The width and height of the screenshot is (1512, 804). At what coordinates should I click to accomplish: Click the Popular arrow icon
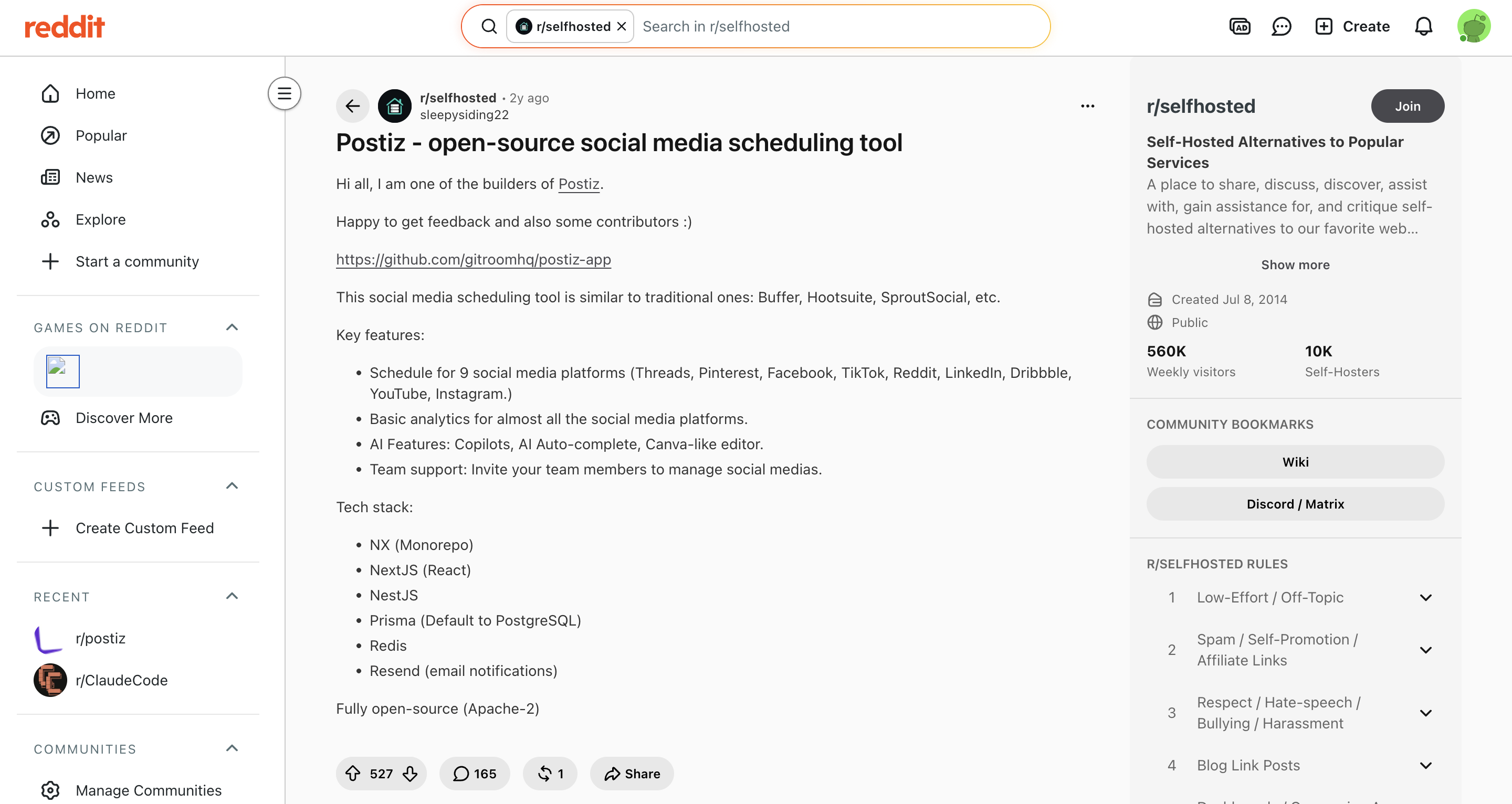tap(50, 135)
